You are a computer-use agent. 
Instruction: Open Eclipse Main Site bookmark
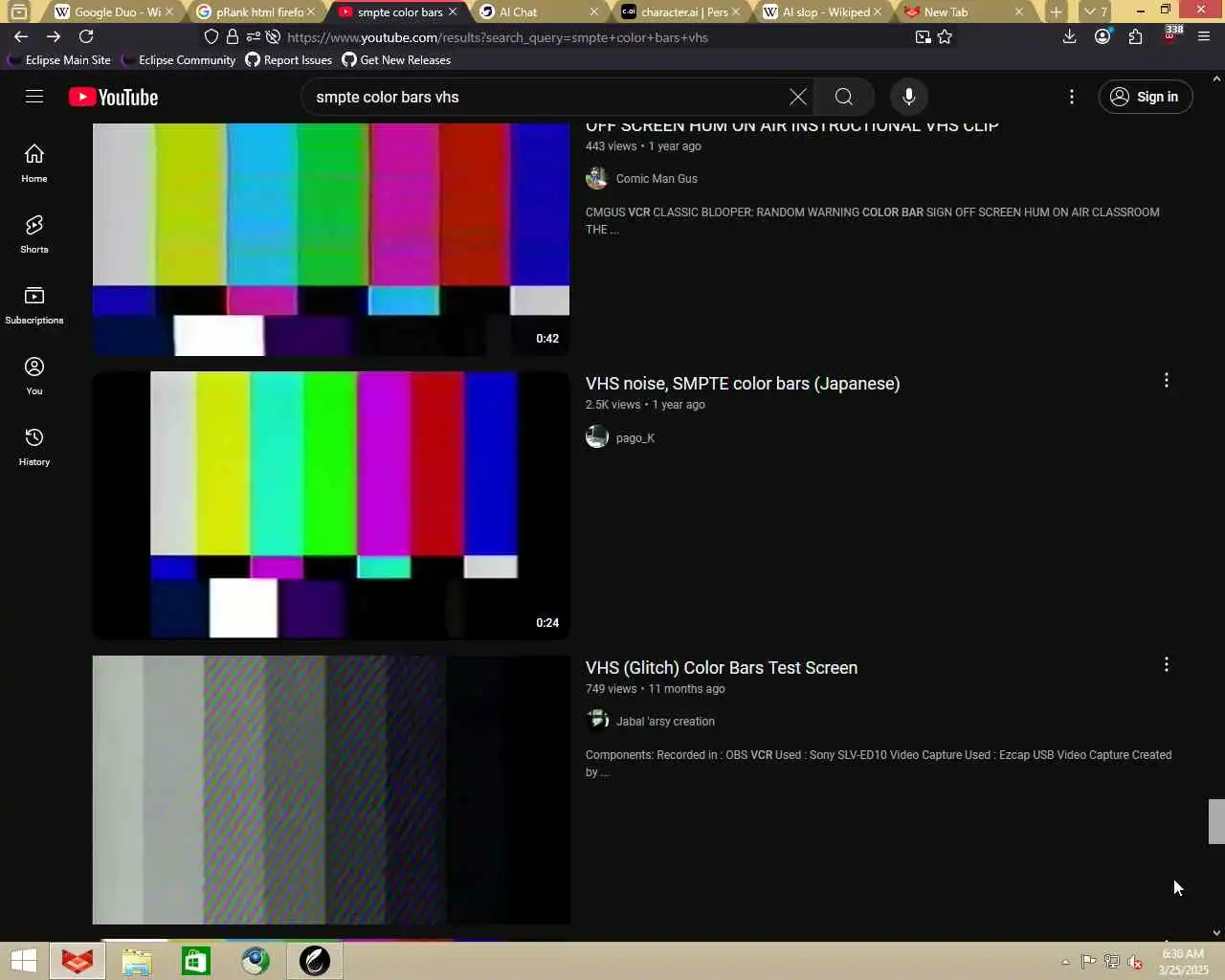pyautogui.click(x=59, y=59)
